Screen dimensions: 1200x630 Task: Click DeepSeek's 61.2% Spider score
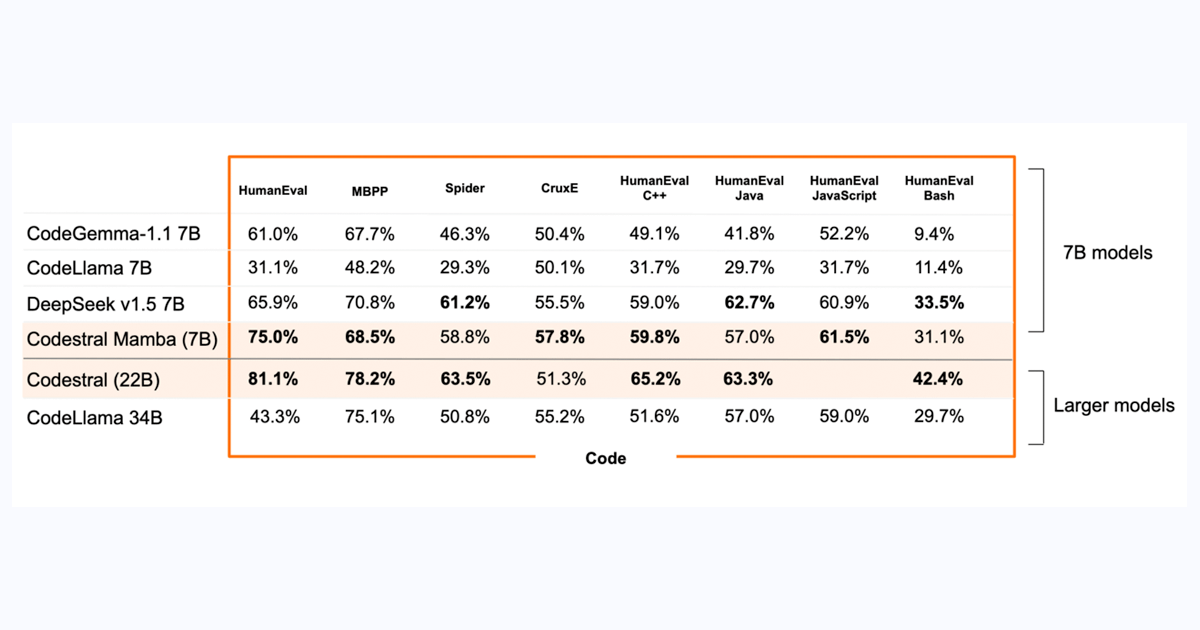(x=464, y=302)
